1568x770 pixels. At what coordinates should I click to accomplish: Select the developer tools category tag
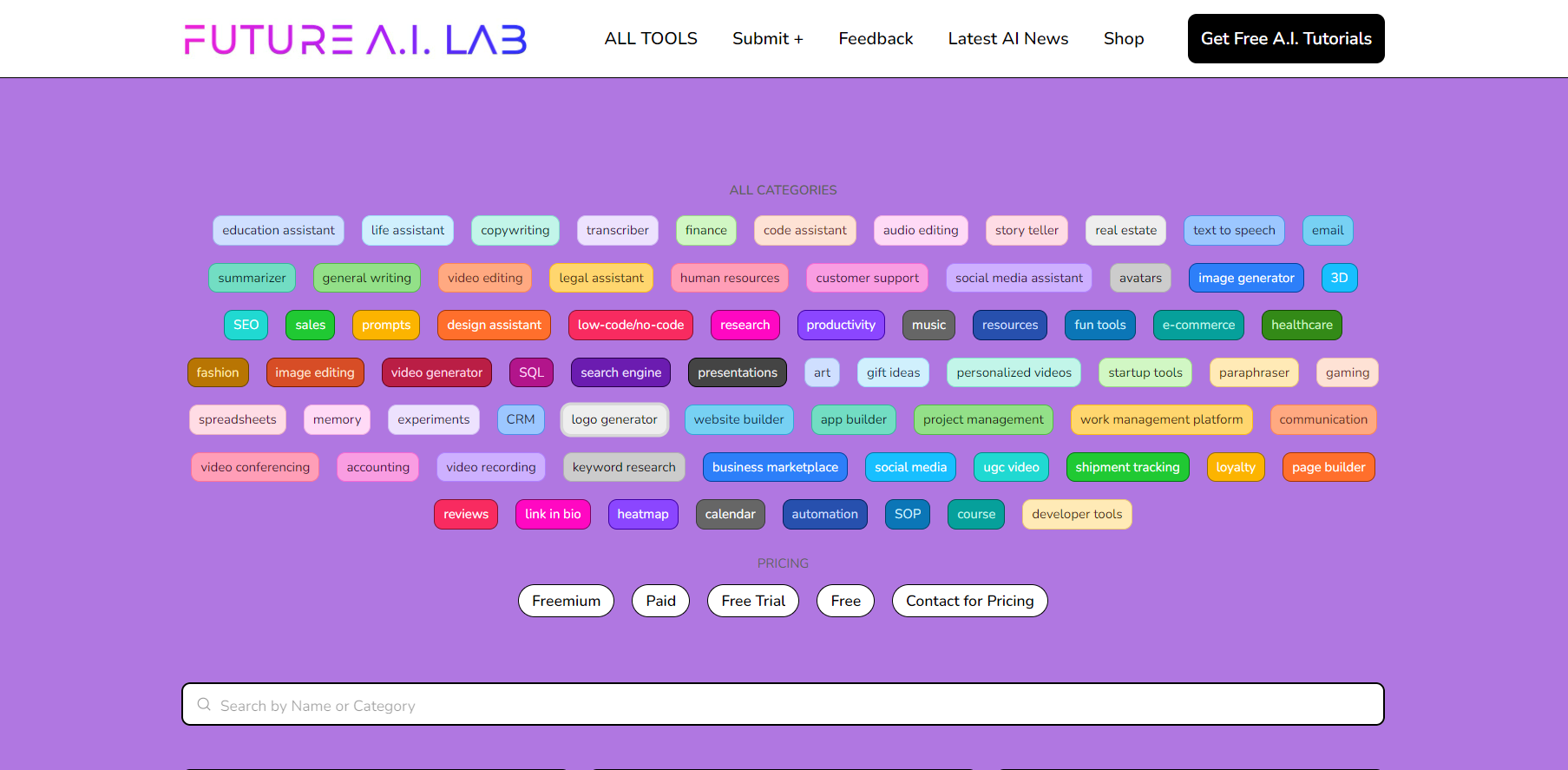(1077, 514)
